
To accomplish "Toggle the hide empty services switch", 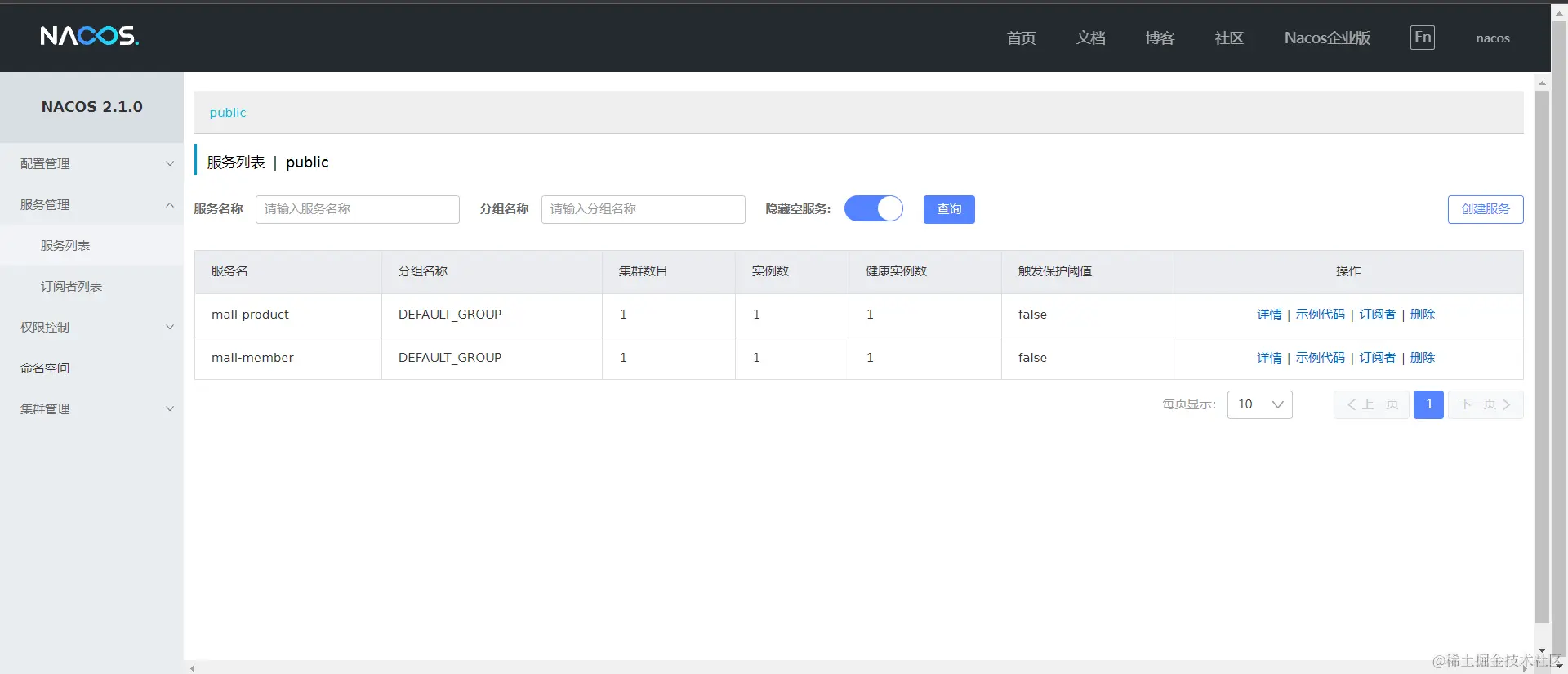I will 874,208.
